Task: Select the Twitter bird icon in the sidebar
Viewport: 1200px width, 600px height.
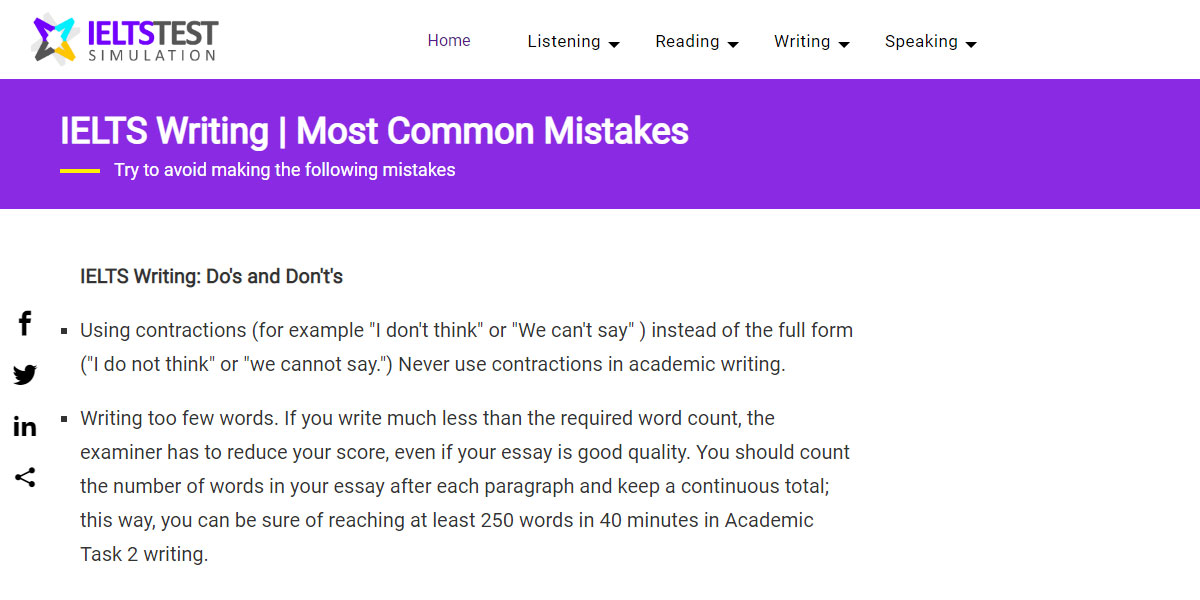Action: click(24, 374)
